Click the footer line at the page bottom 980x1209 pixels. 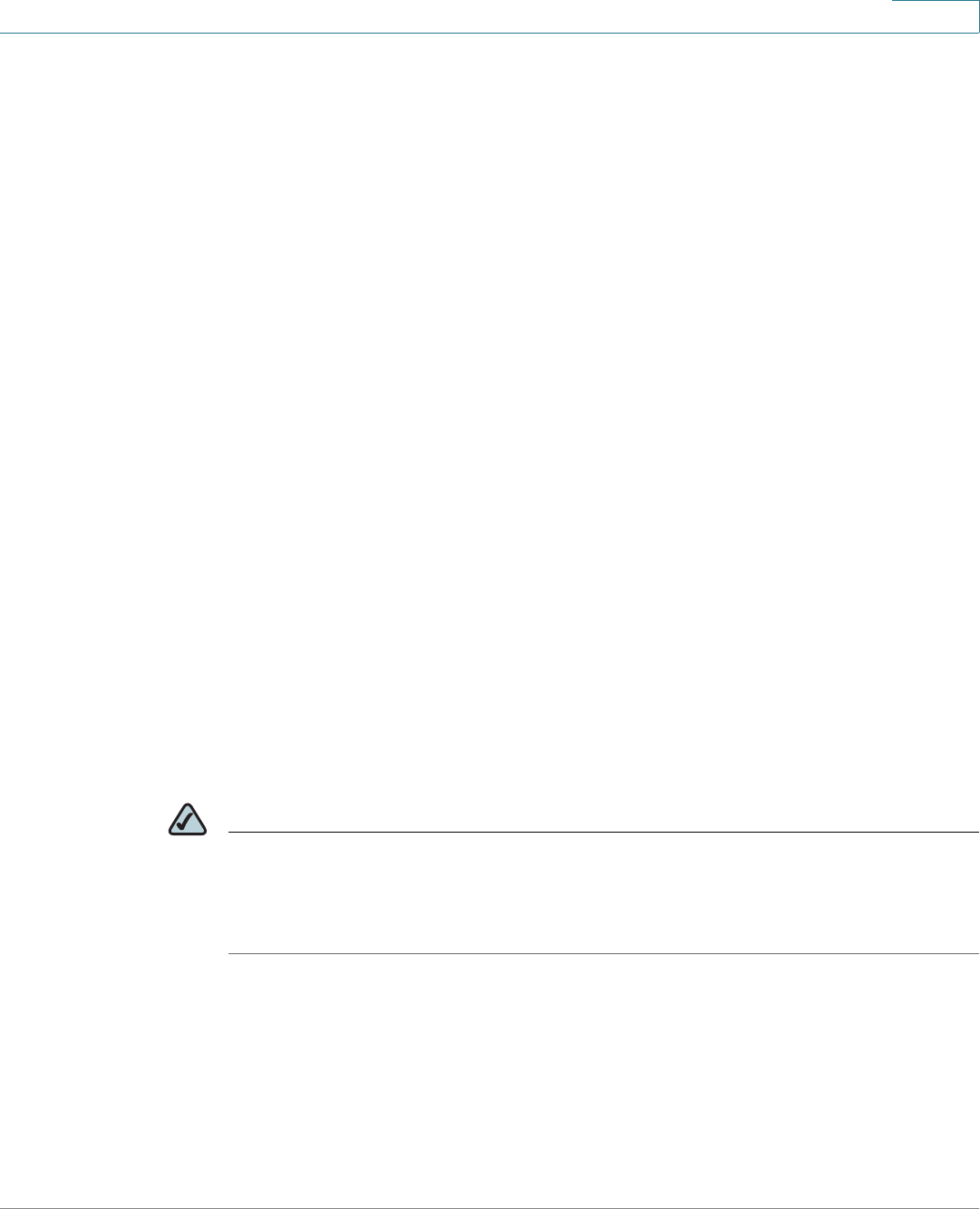click(490, 1208)
